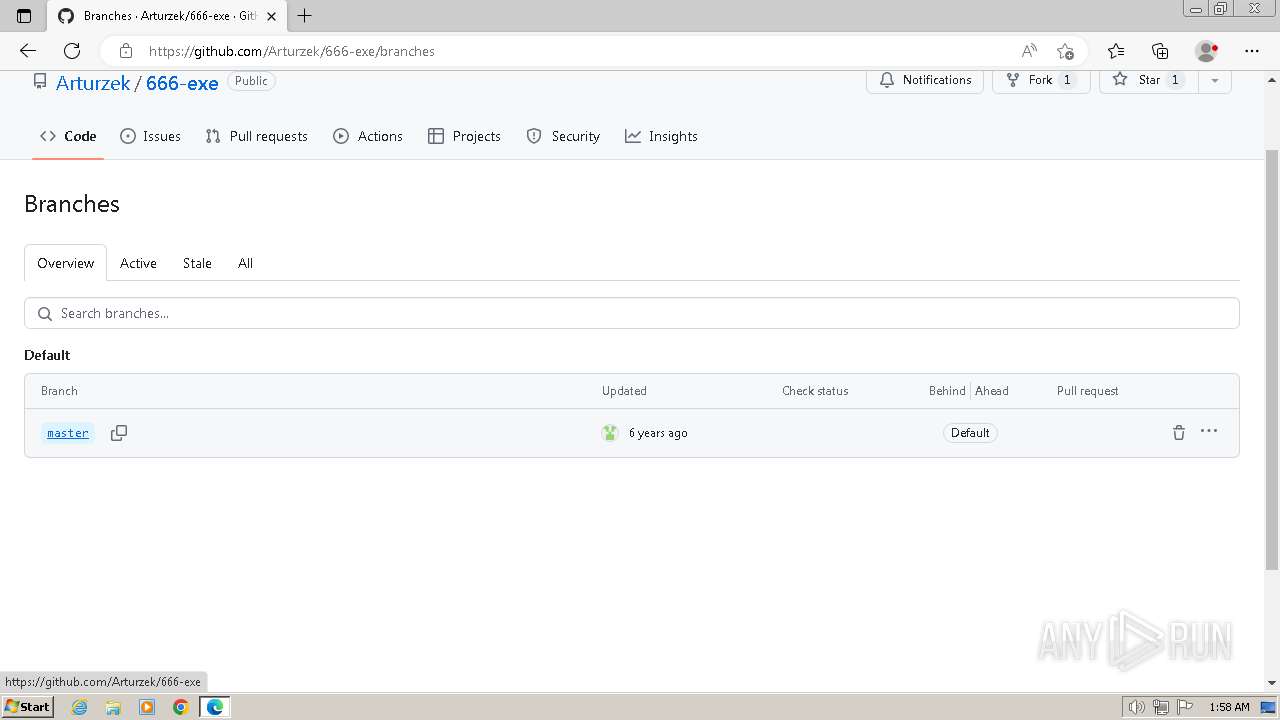Copy master branch name icon
The height and width of the screenshot is (720, 1280).
pos(118,433)
